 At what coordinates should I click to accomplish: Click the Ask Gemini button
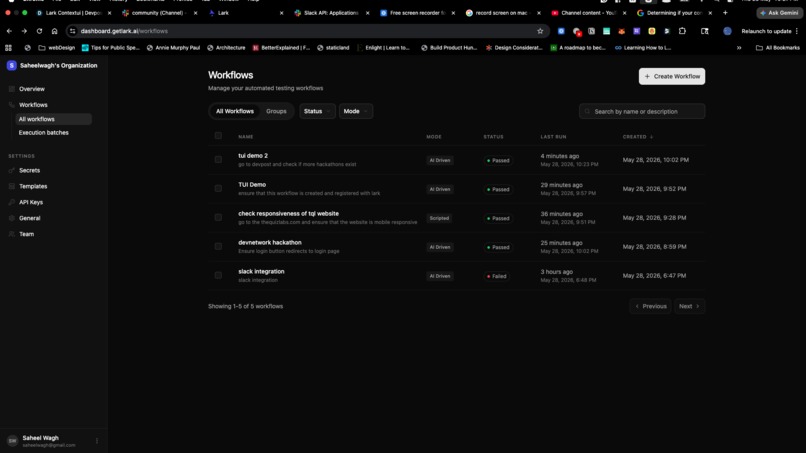point(780,13)
